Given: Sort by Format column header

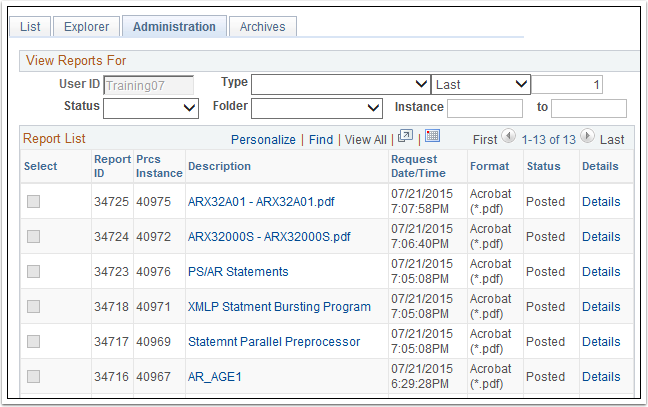Looking at the screenshot, I should 490,166.
